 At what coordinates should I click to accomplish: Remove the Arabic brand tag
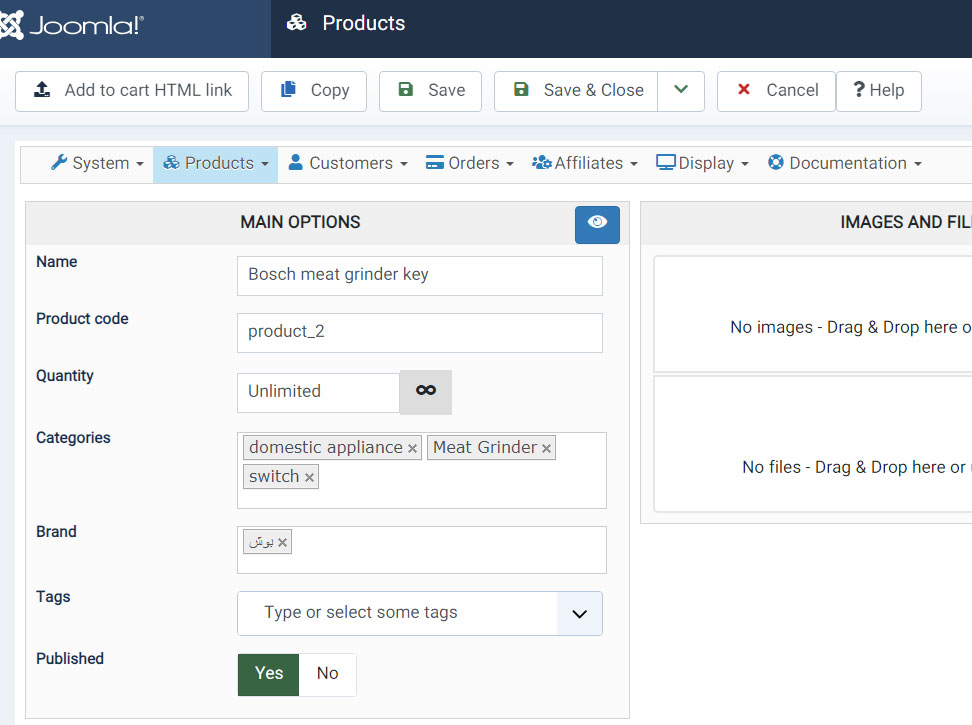pos(283,543)
